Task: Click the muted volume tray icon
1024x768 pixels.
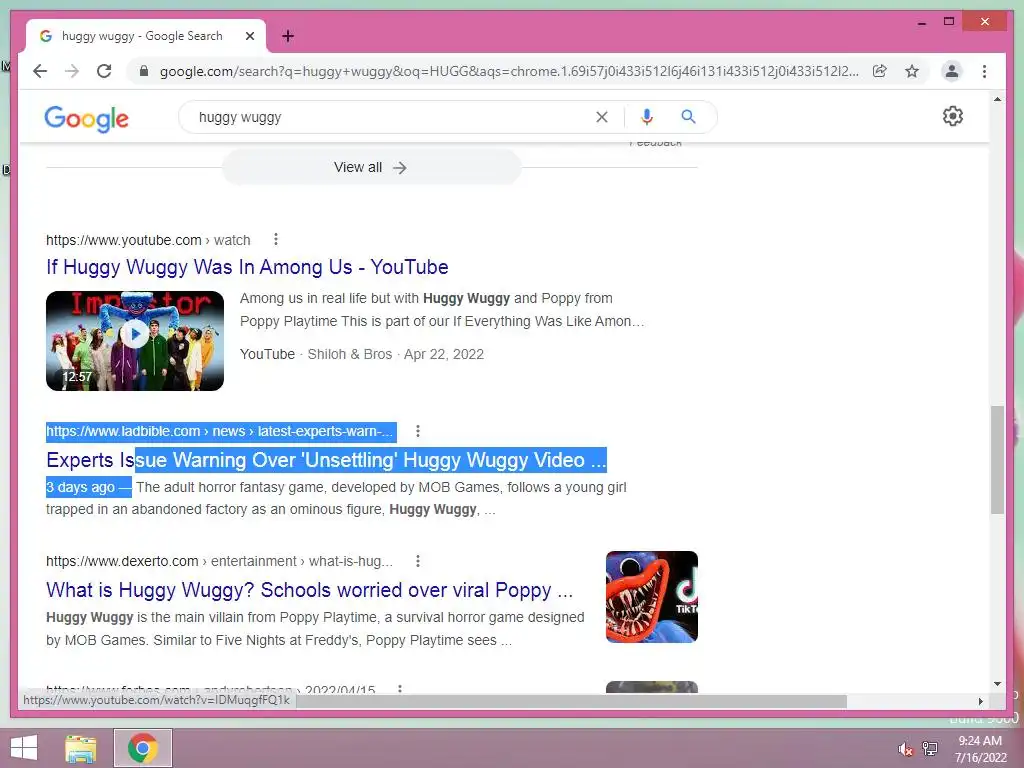Action: coord(905,748)
